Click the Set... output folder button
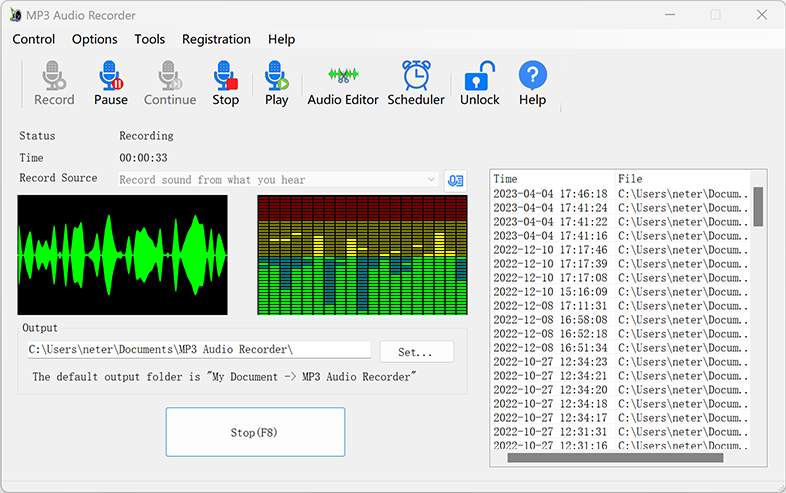This screenshot has height=493, width=786. point(417,352)
